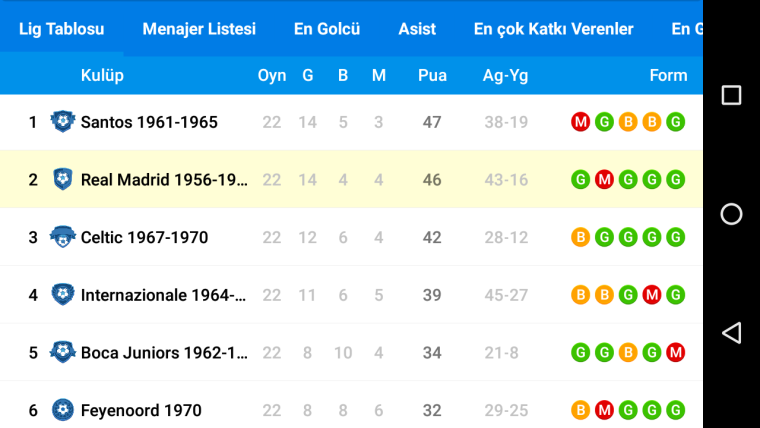Tap the Real Madrid club crest icon
The height and width of the screenshot is (428, 760).
(x=63, y=179)
